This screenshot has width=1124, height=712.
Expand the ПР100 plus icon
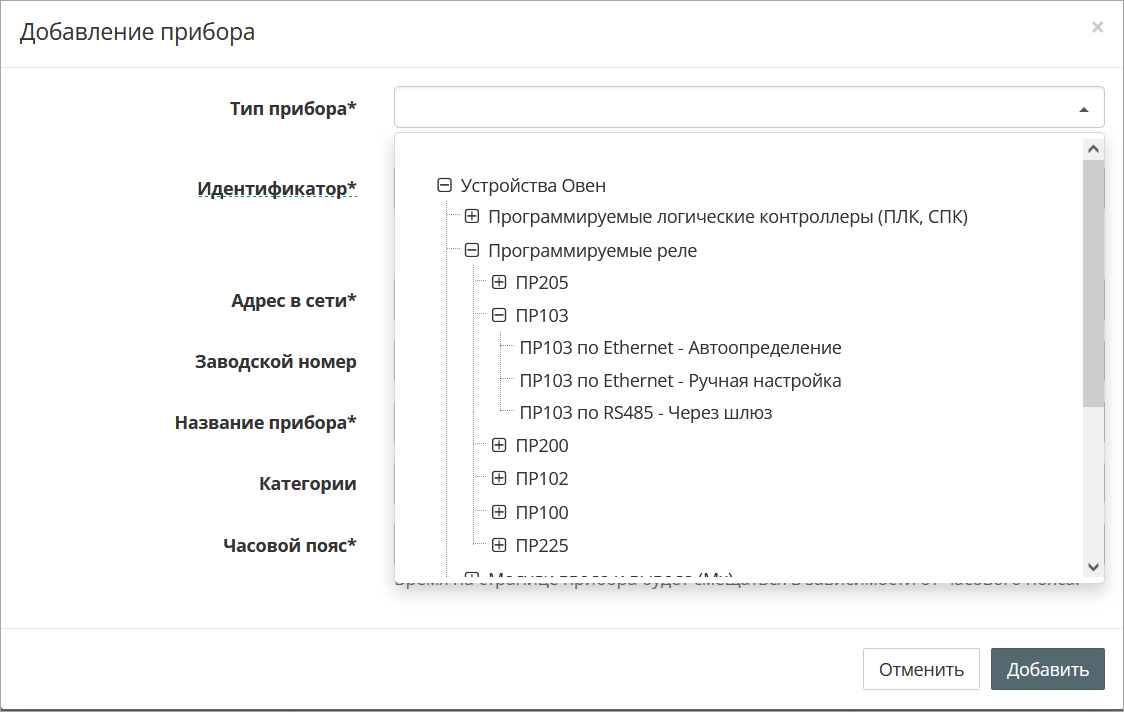pyautogui.click(x=499, y=512)
